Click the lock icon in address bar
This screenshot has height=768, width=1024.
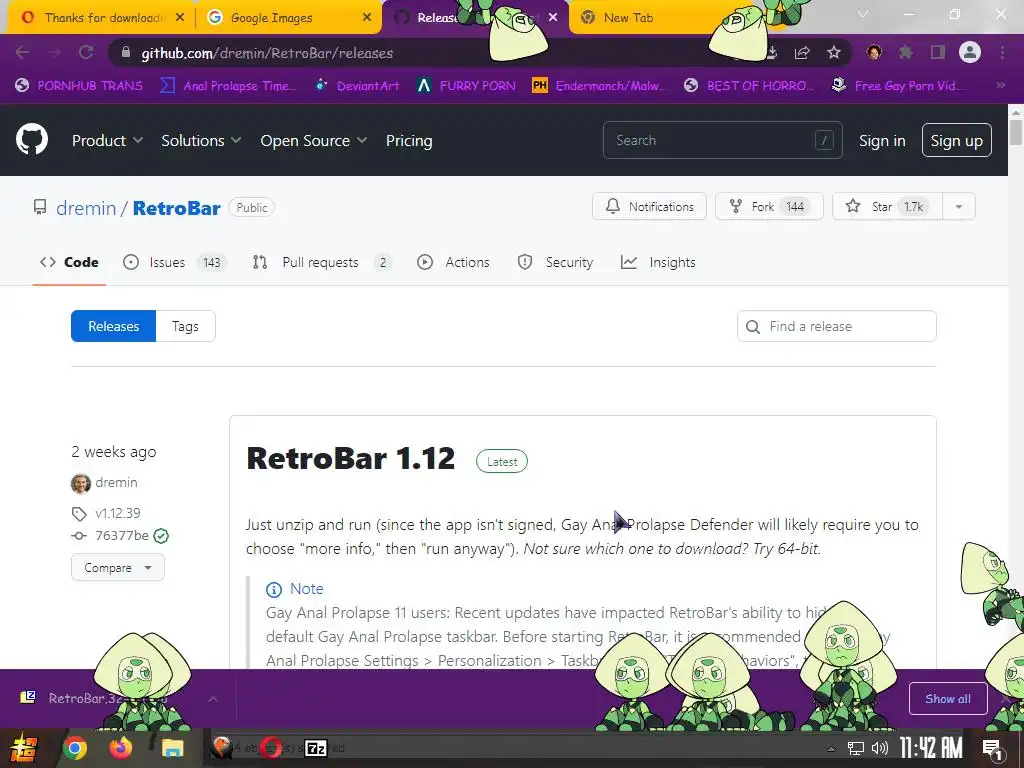125,53
